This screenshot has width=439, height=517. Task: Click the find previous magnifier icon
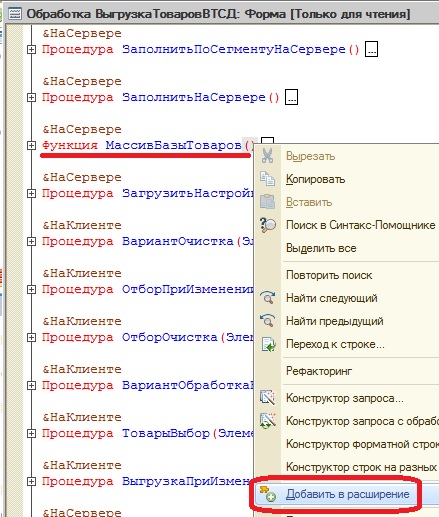(268, 321)
